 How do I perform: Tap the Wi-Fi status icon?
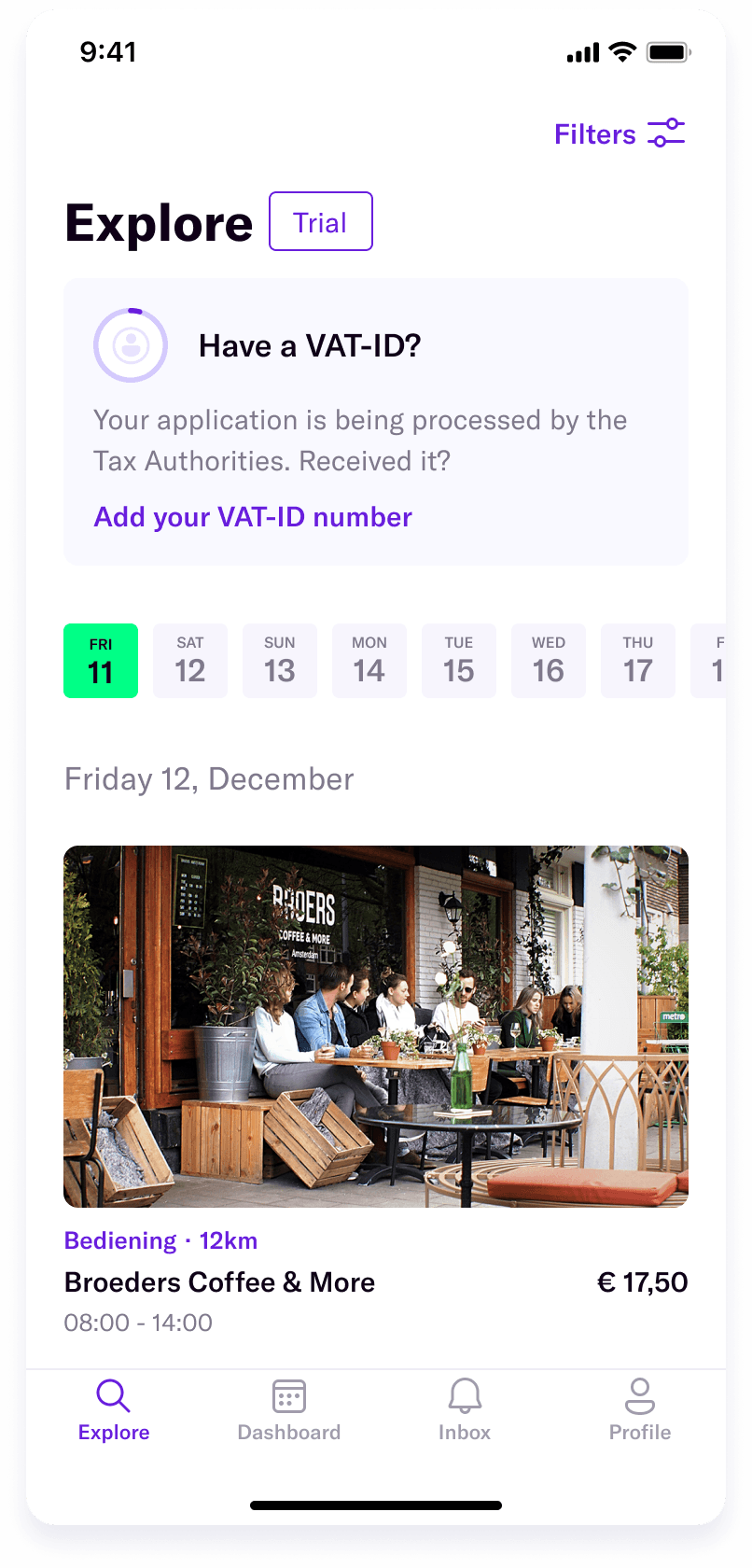(x=622, y=52)
